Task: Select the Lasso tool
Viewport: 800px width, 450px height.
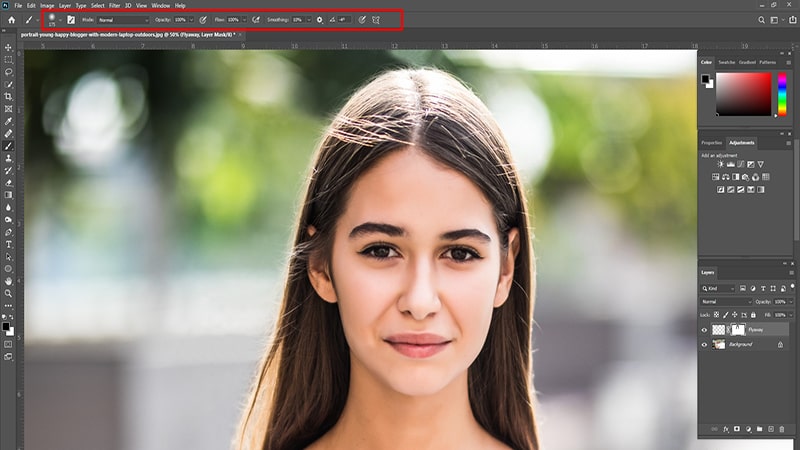Action: (x=8, y=72)
